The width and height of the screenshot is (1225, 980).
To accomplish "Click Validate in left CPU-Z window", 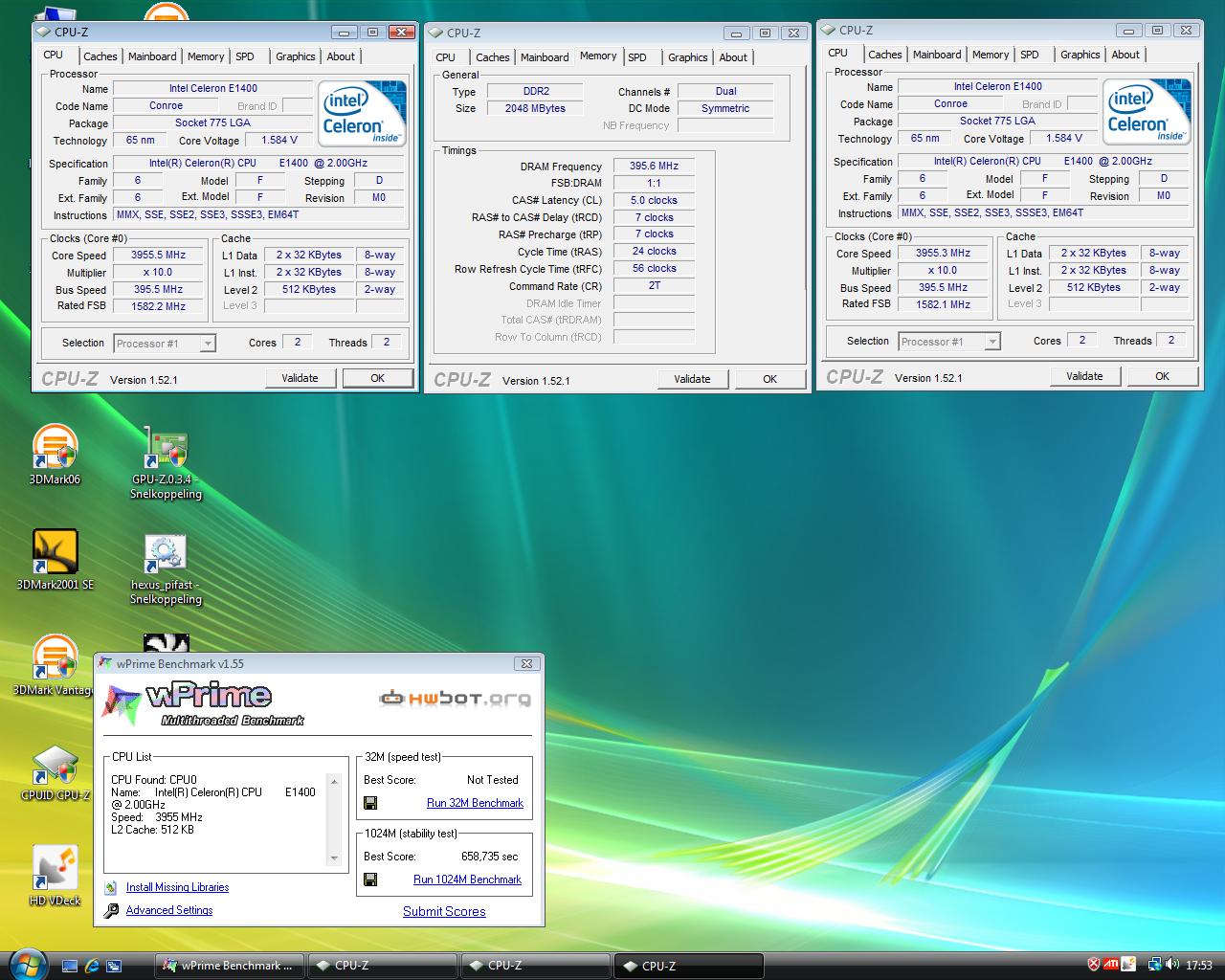I will tap(300, 378).
